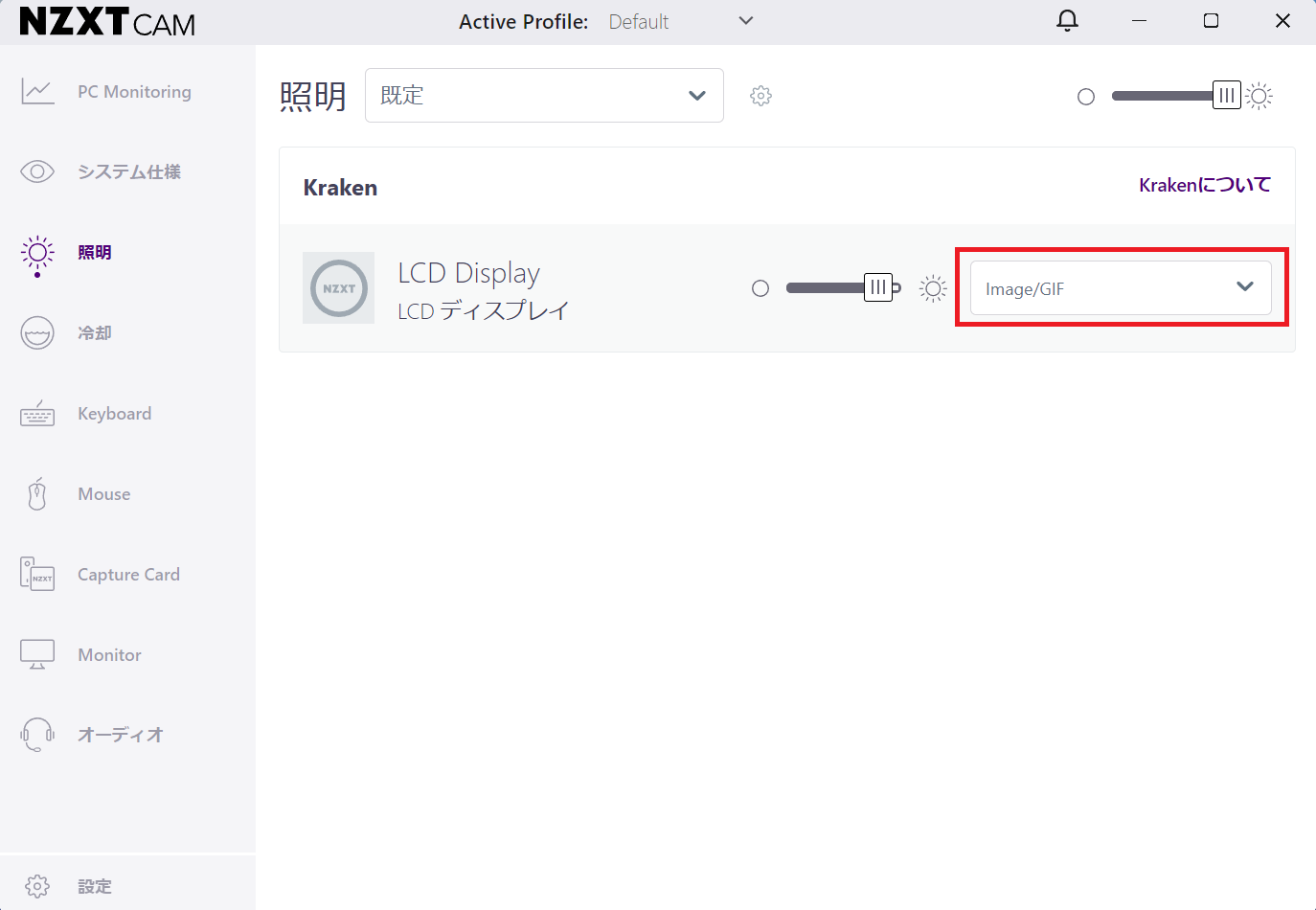Image resolution: width=1316 pixels, height=910 pixels.
Task: Open the Mouse section label
Action: click(x=104, y=494)
